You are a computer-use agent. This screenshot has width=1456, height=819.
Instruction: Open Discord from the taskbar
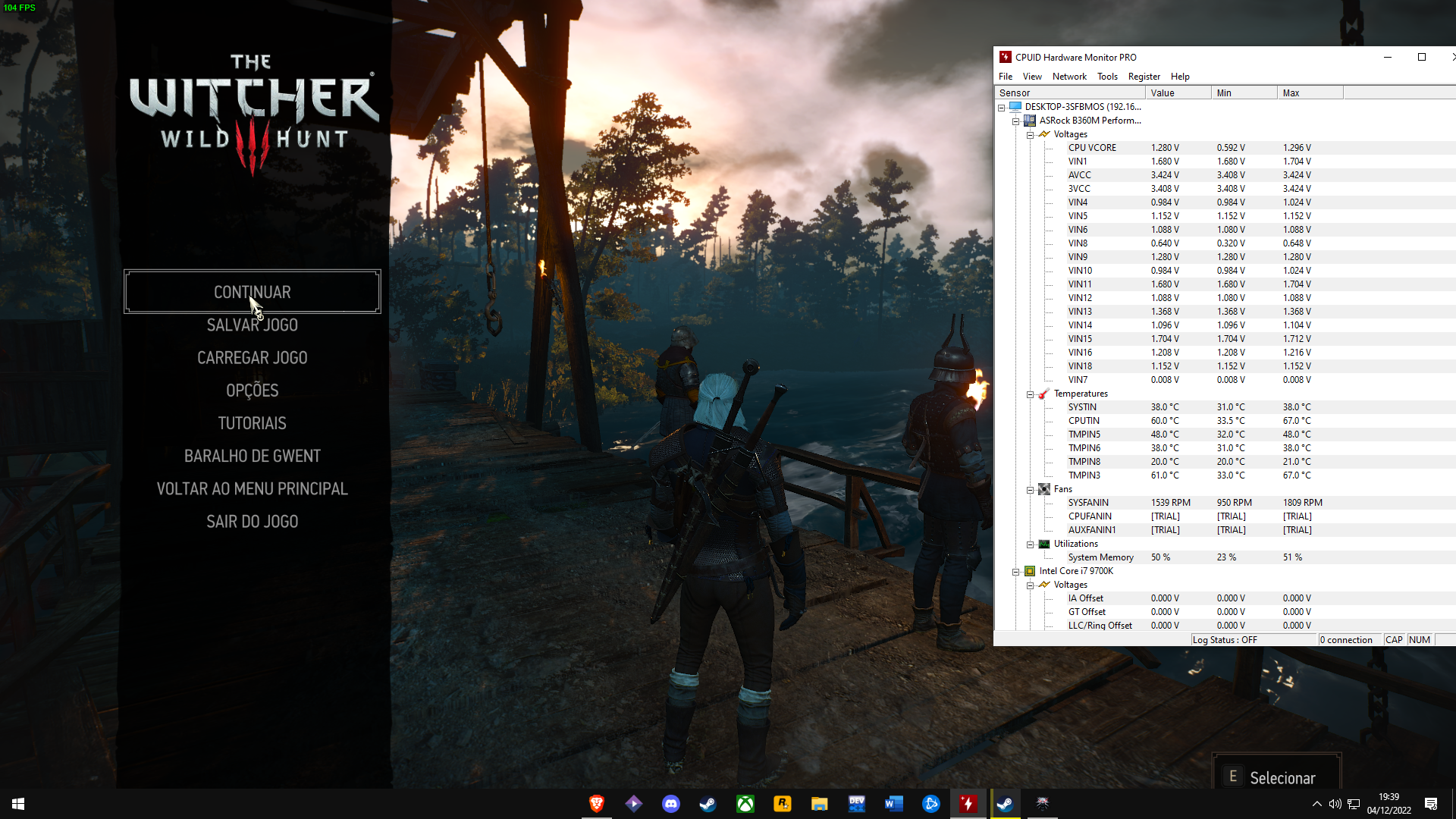[x=670, y=804]
